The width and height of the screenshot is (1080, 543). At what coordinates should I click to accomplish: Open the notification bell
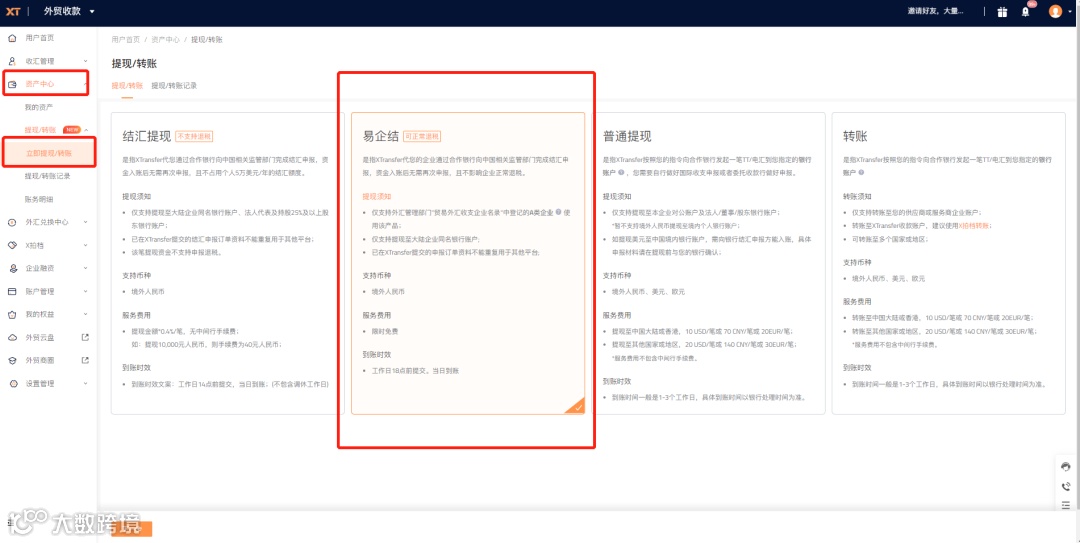coord(1025,12)
